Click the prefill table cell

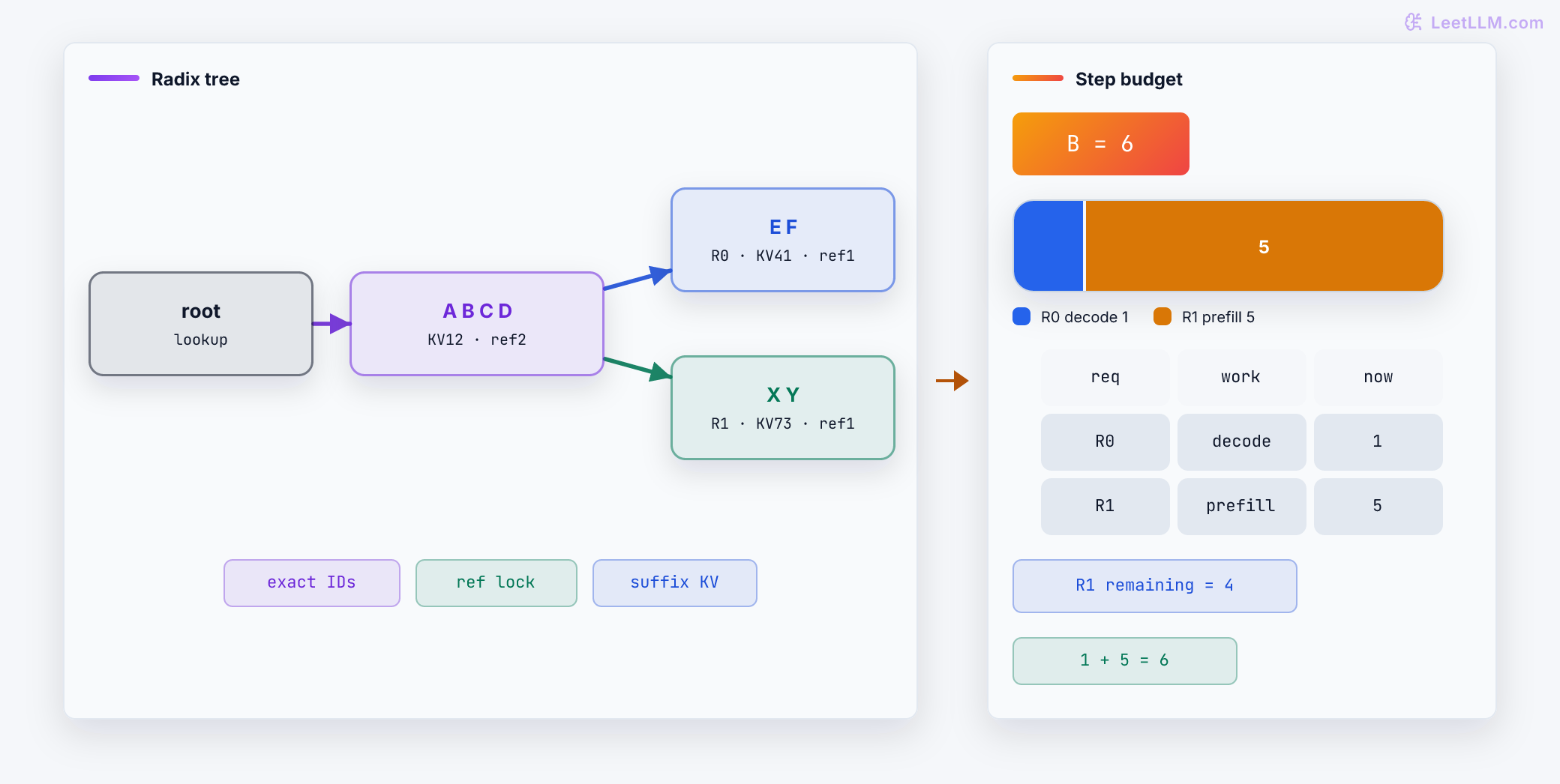(1242, 507)
